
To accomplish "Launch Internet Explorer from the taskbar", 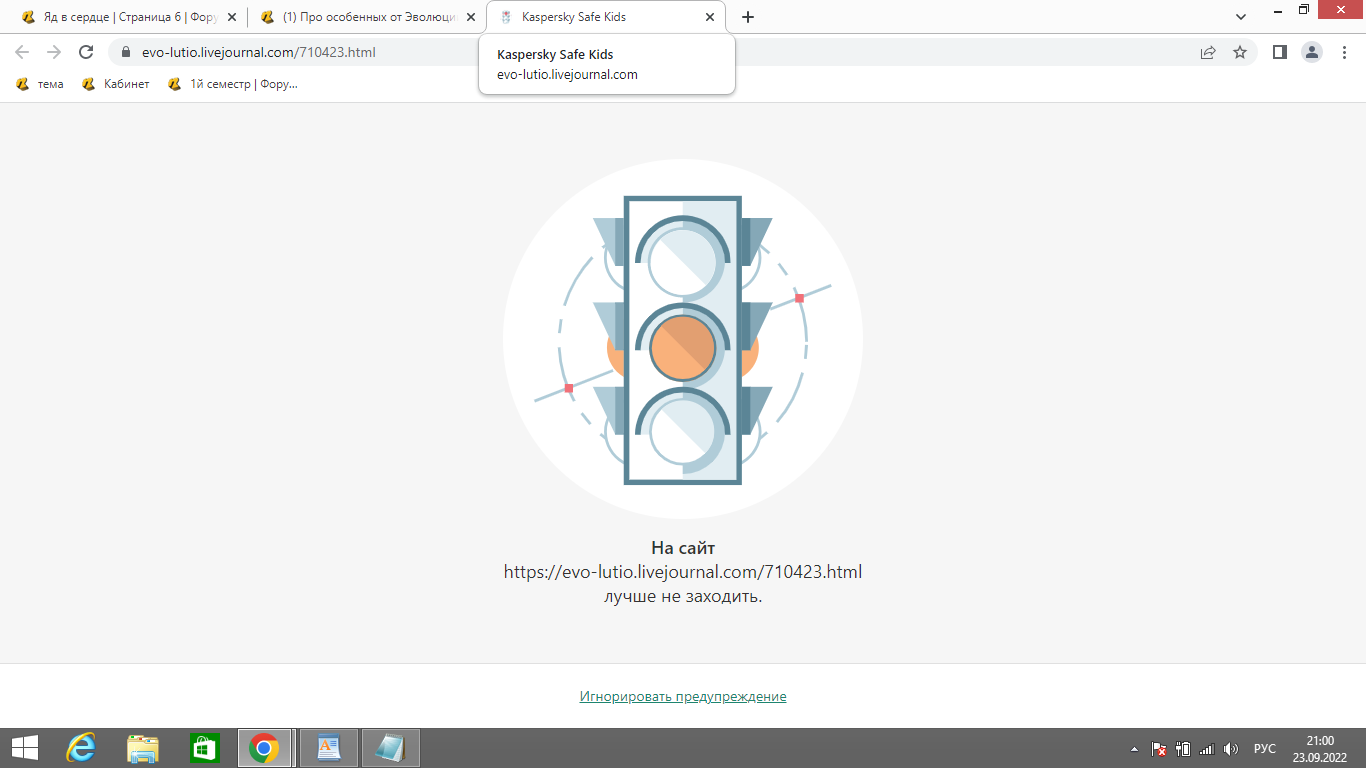I will click(81, 748).
